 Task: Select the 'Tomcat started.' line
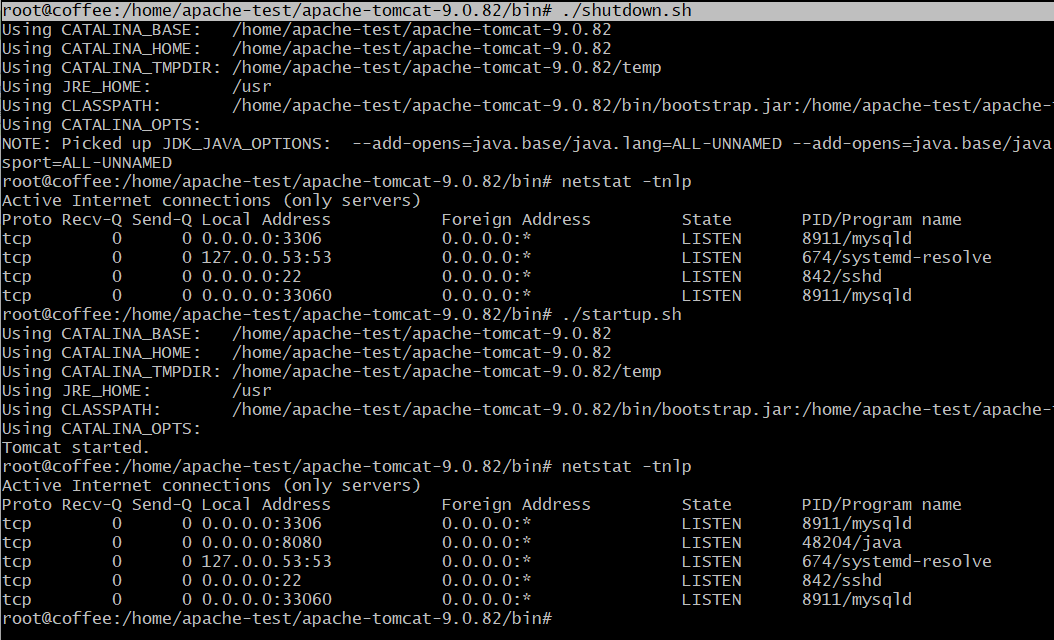click(x=76, y=447)
